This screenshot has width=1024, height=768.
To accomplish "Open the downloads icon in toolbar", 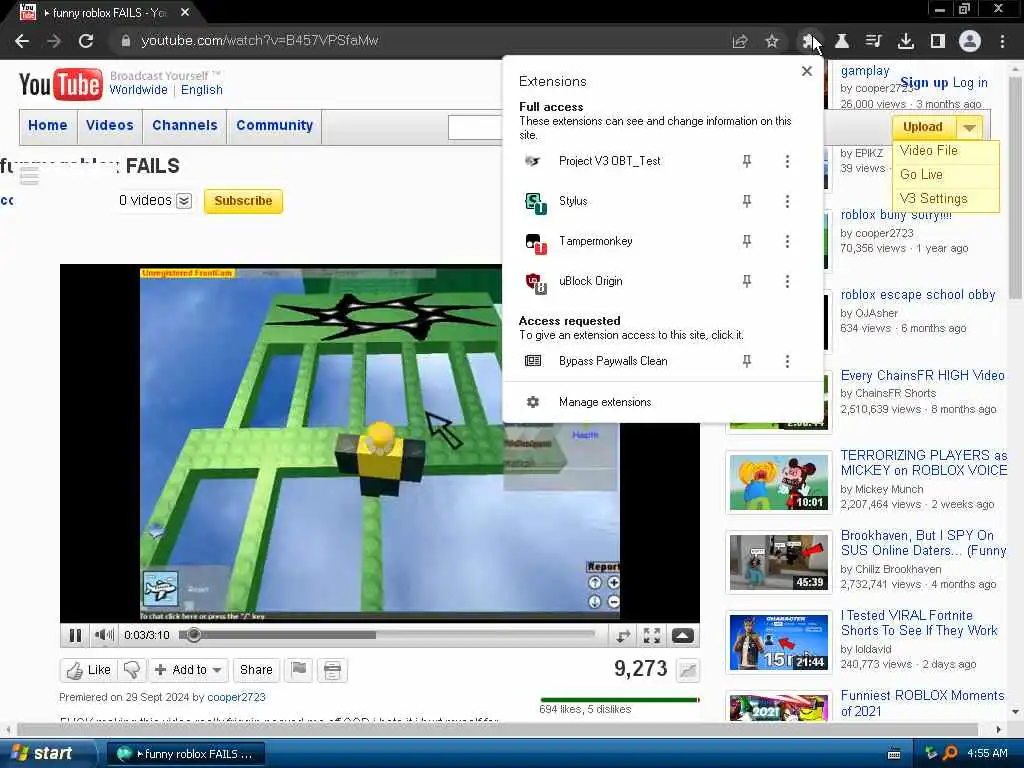I will pyautogui.click(x=905, y=41).
